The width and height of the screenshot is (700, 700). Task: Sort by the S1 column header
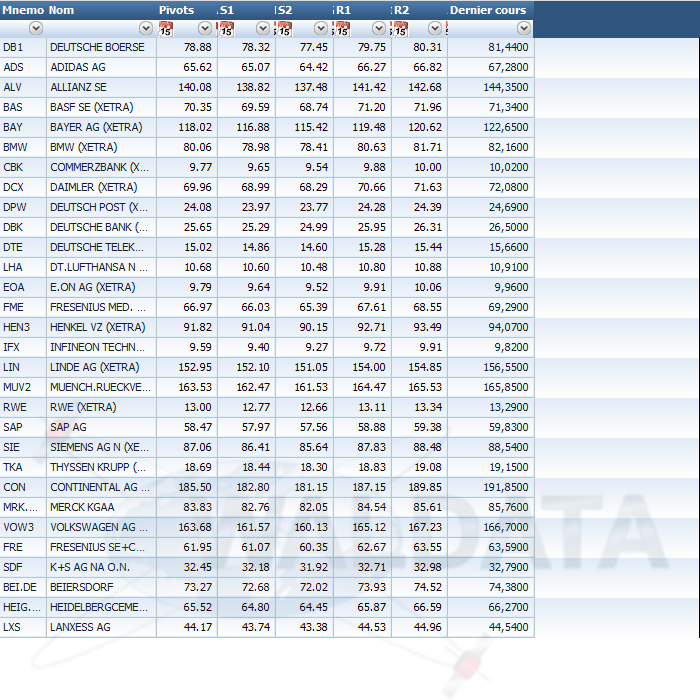tap(246, 10)
